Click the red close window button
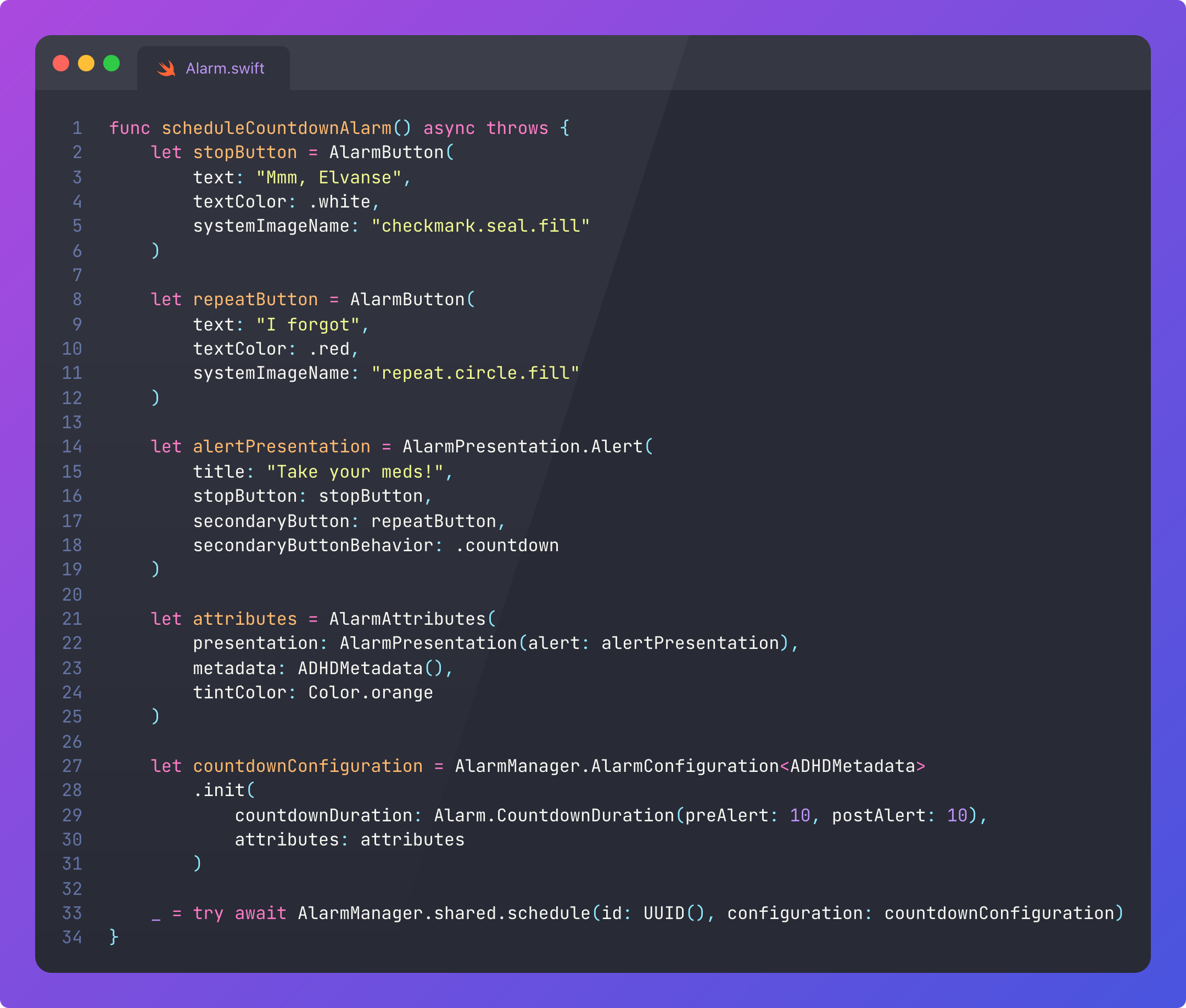 tap(61, 64)
